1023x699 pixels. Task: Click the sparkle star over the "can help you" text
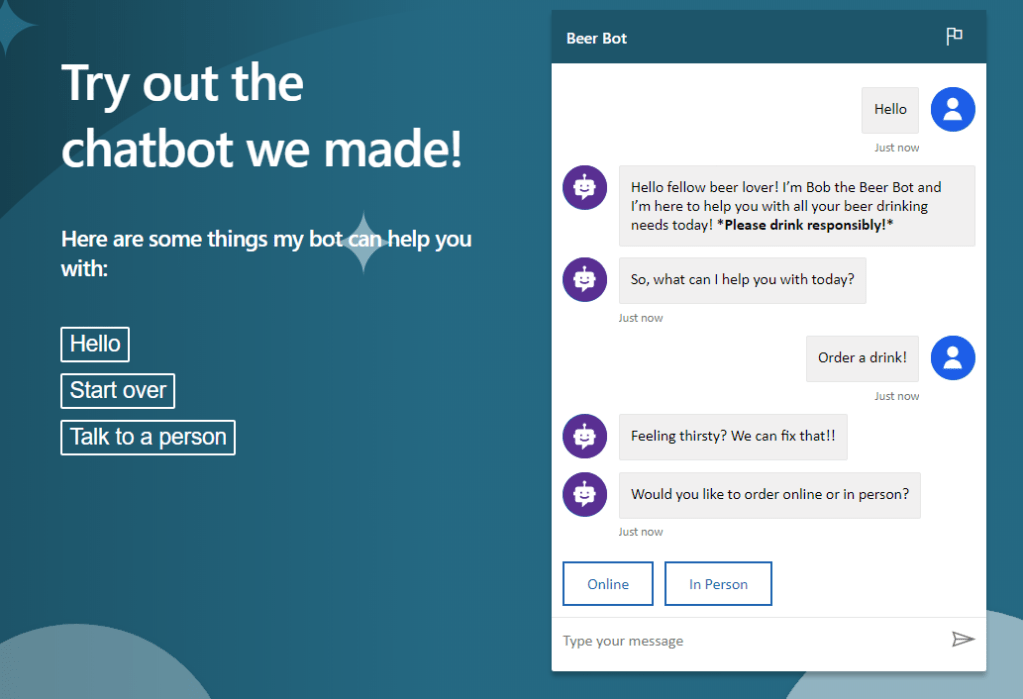point(364,242)
